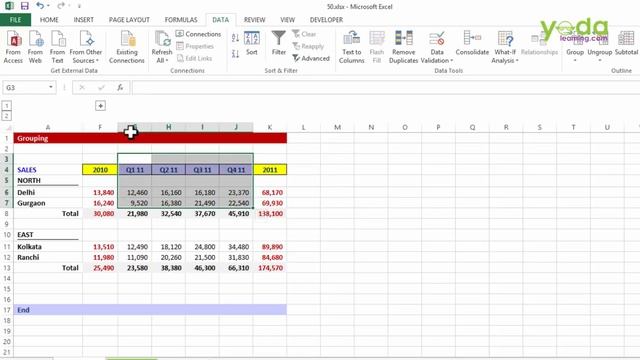The width and height of the screenshot is (640, 360).
Task: Click the Sort A to Z icon
Action: (x=236, y=38)
